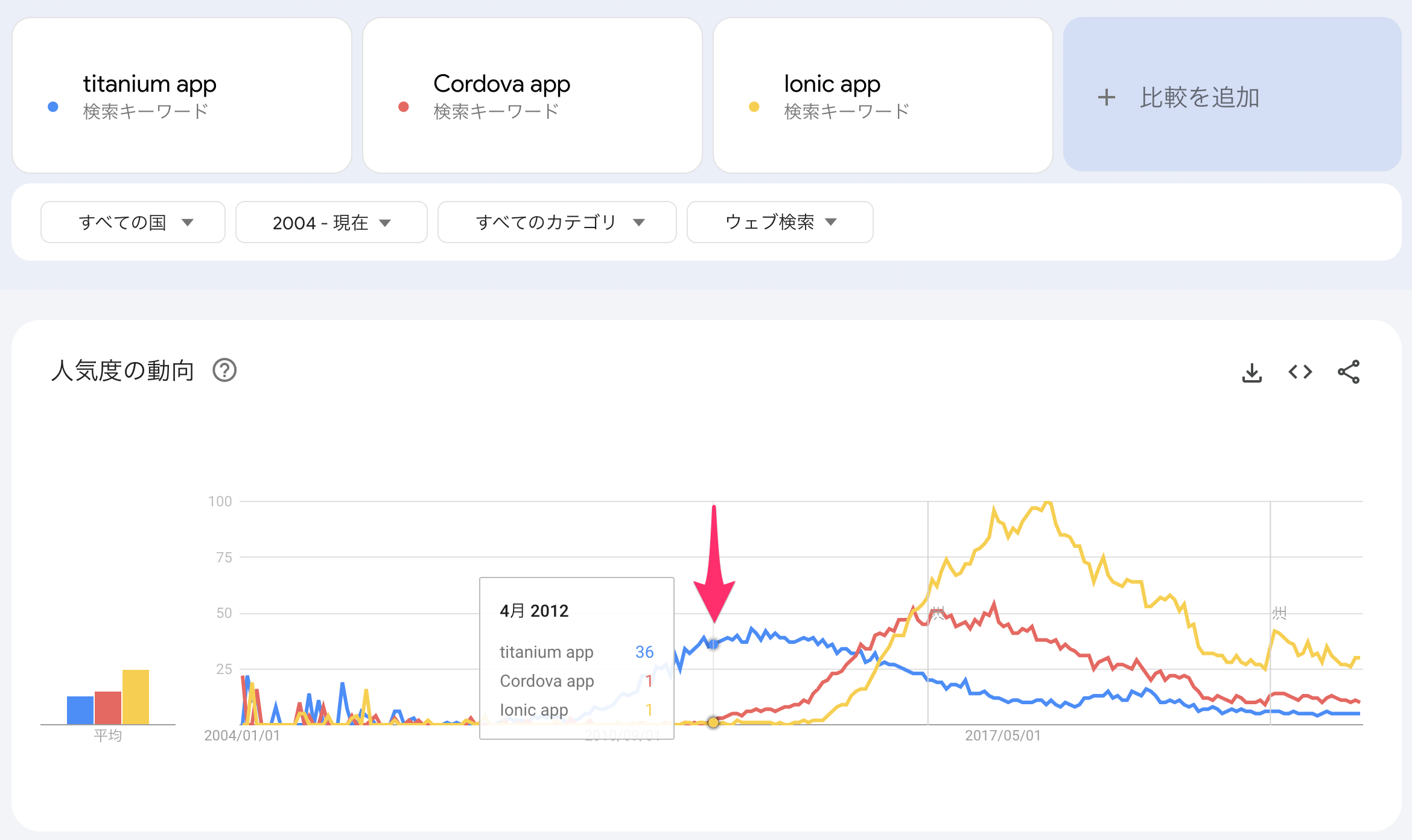The width and height of the screenshot is (1412, 840).
Task: Click the blue dot beside titanium app
Action: 53,107
